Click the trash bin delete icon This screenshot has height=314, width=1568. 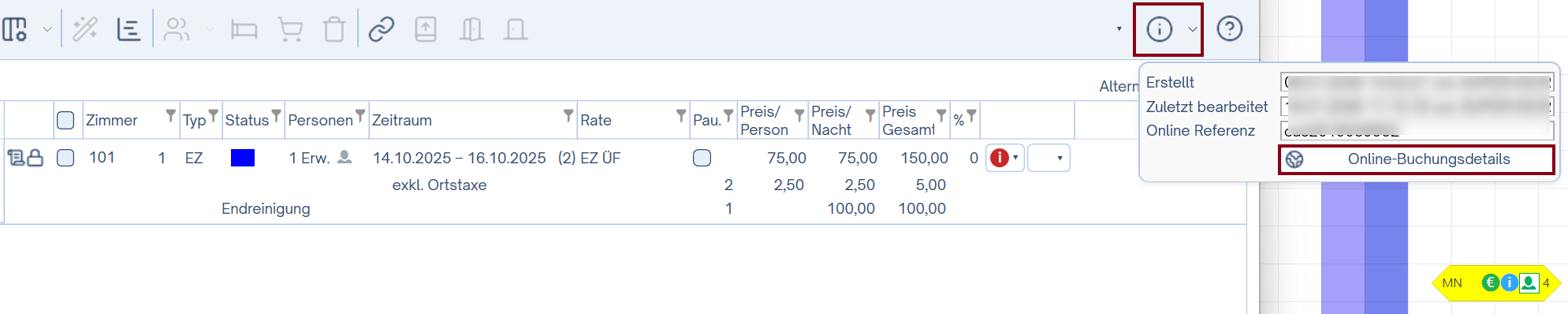[334, 30]
